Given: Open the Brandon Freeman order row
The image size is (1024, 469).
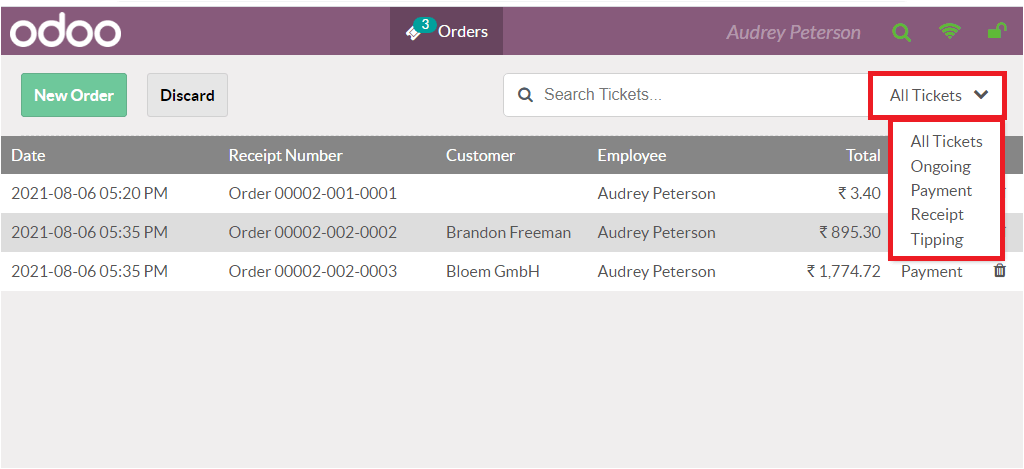Looking at the screenshot, I should (x=508, y=232).
